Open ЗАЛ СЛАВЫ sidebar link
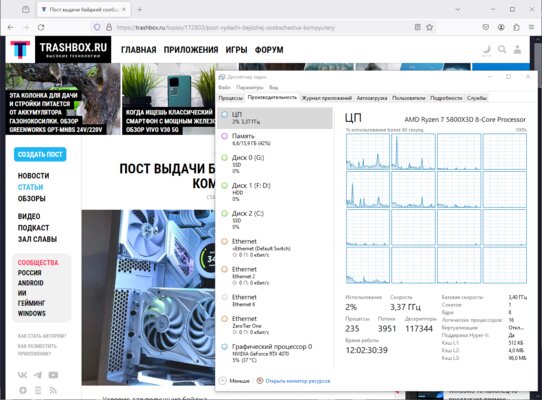 pos(37,239)
